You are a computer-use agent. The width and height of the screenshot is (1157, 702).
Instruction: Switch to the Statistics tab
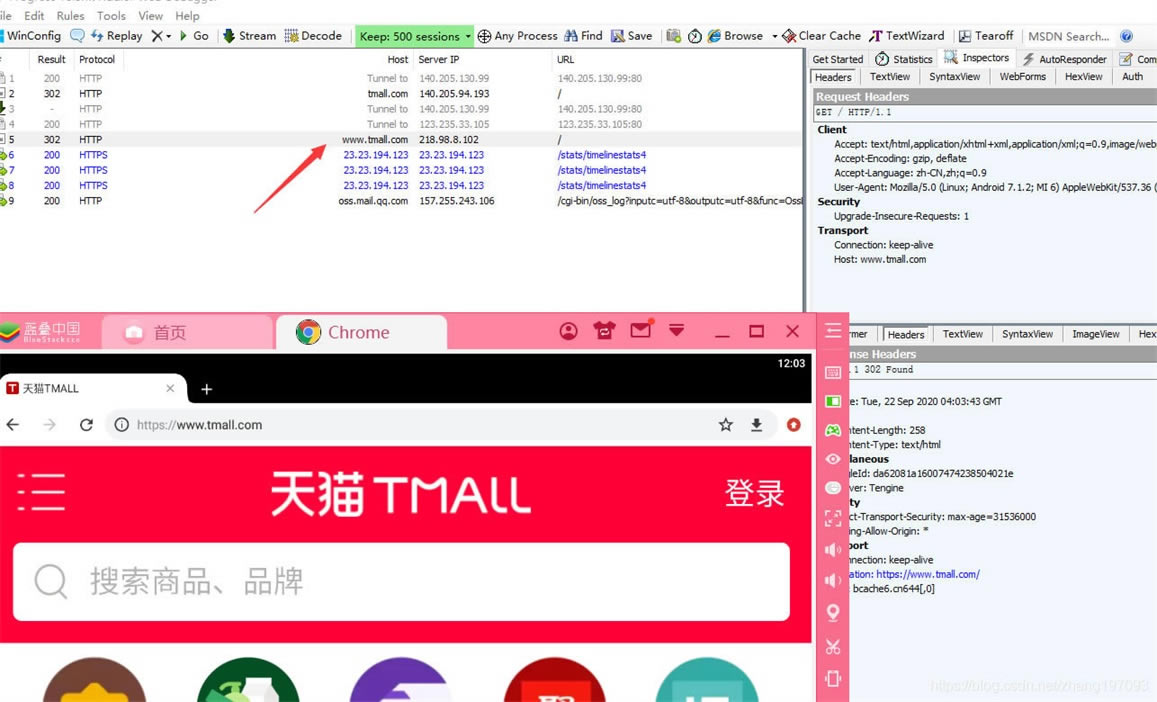click(904, 59)
